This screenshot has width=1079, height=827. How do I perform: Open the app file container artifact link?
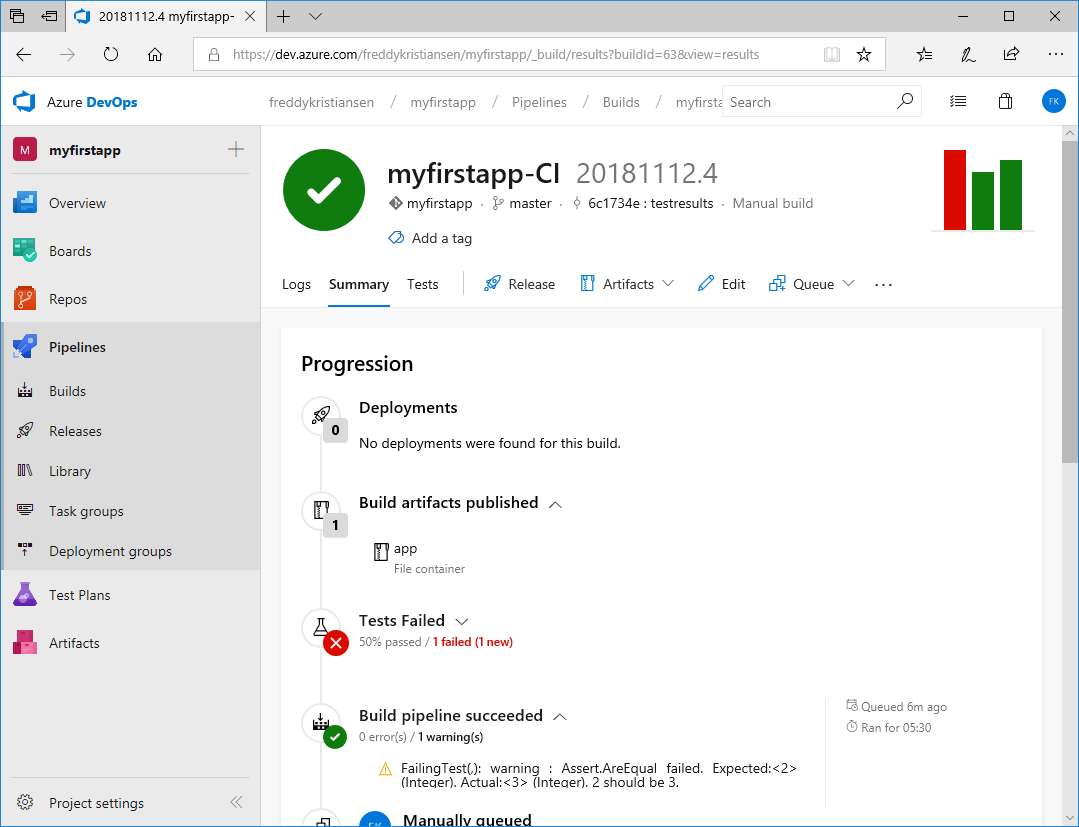coord(405,549)
